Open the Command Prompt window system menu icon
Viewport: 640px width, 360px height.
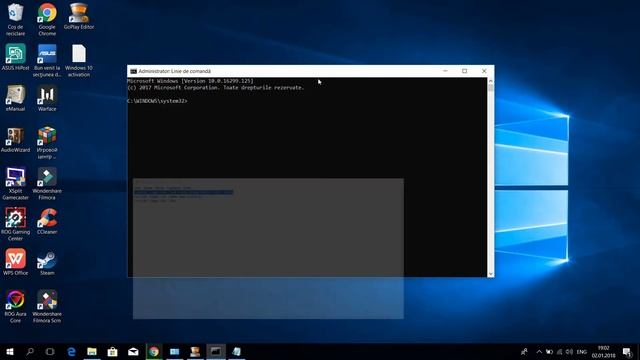pyautogui.click(x=133, y=71)
